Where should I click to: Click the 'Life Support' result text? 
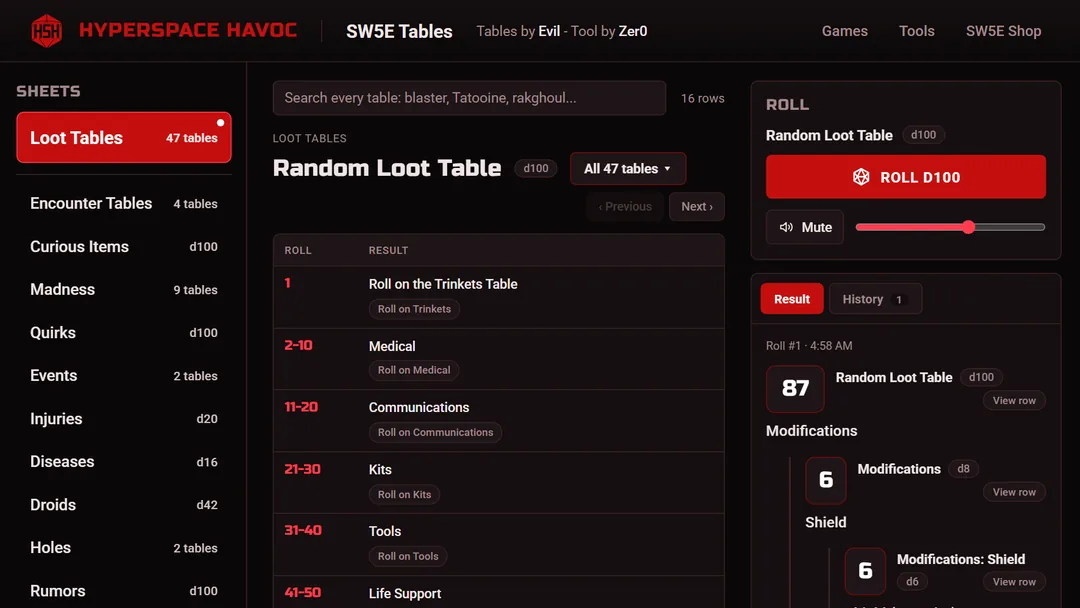pyautogui.click(x=405, y=594)
